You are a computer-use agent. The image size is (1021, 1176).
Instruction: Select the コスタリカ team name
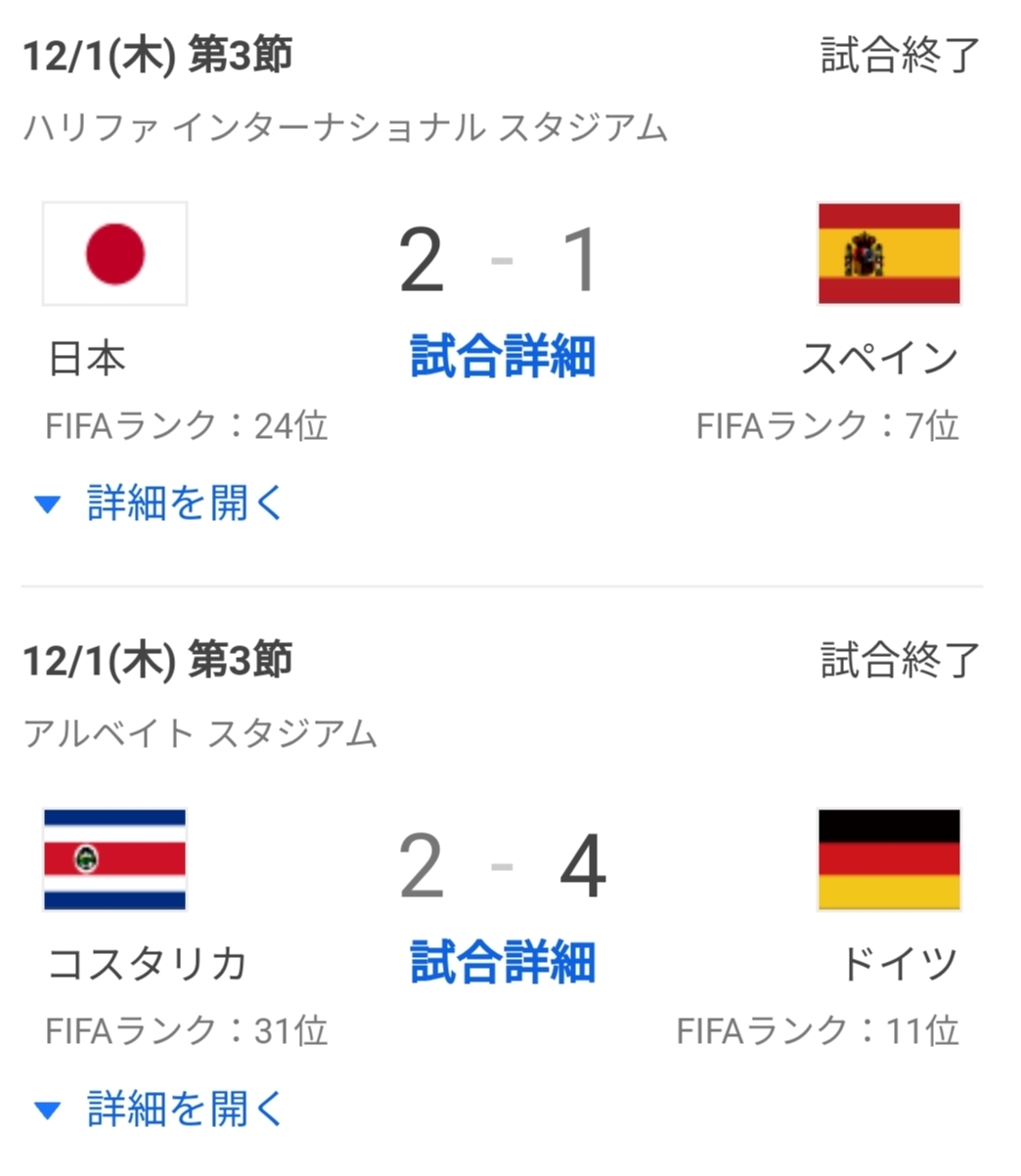point(148,964)
